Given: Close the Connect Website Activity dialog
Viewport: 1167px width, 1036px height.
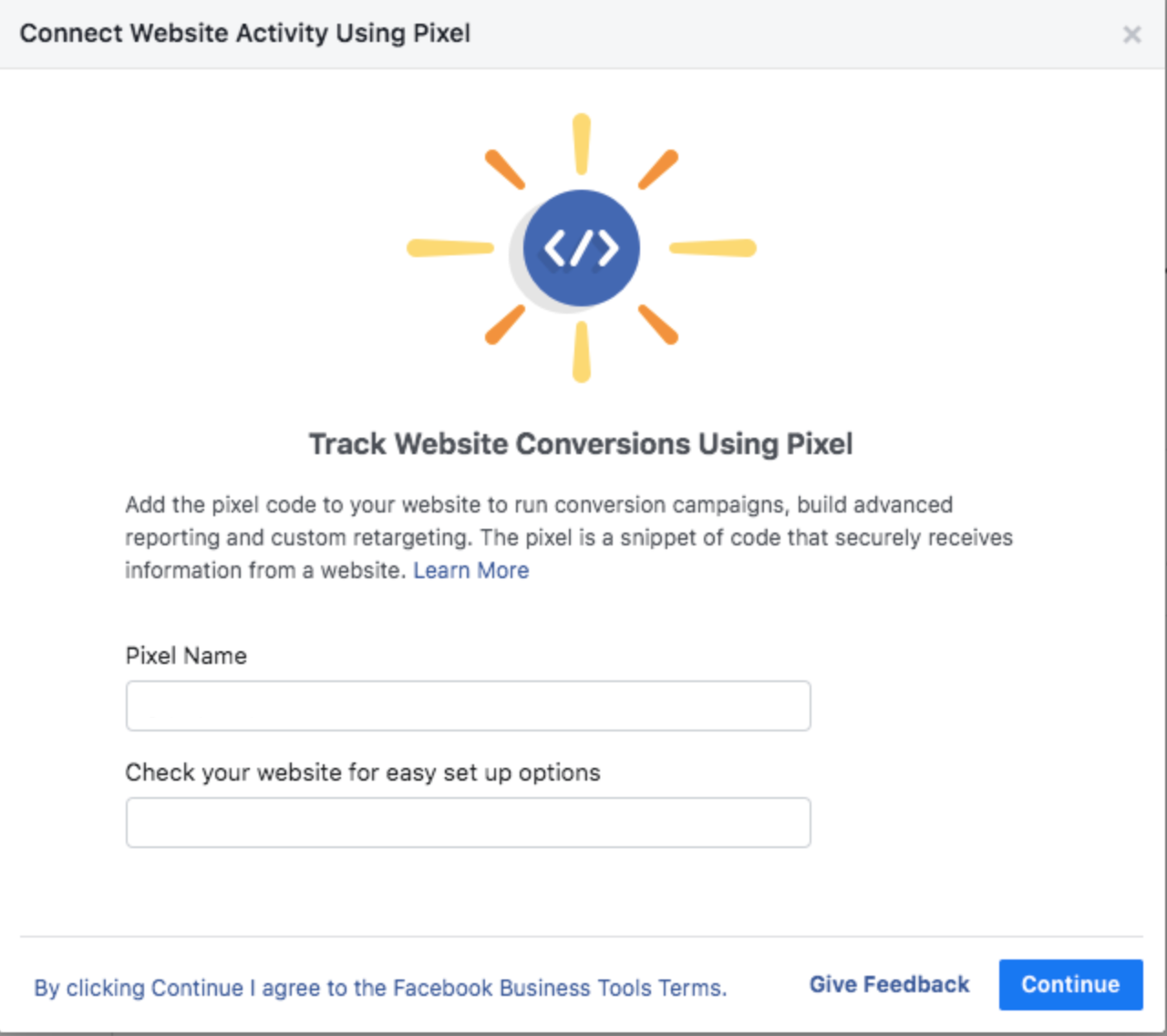Looking at the screenshot, I should tap(1131, 35).
